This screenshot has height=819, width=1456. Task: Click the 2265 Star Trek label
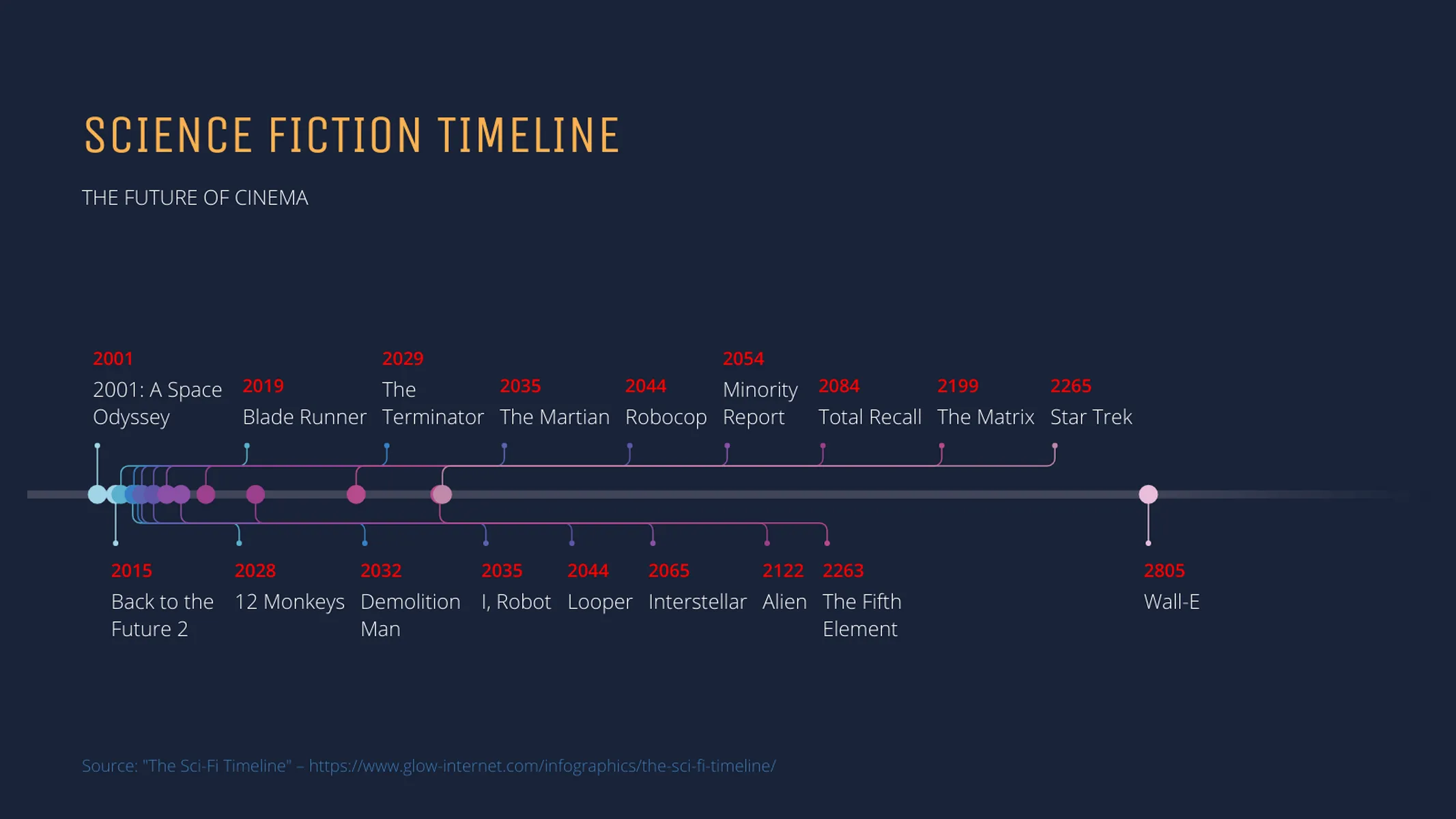(1090, 400)
